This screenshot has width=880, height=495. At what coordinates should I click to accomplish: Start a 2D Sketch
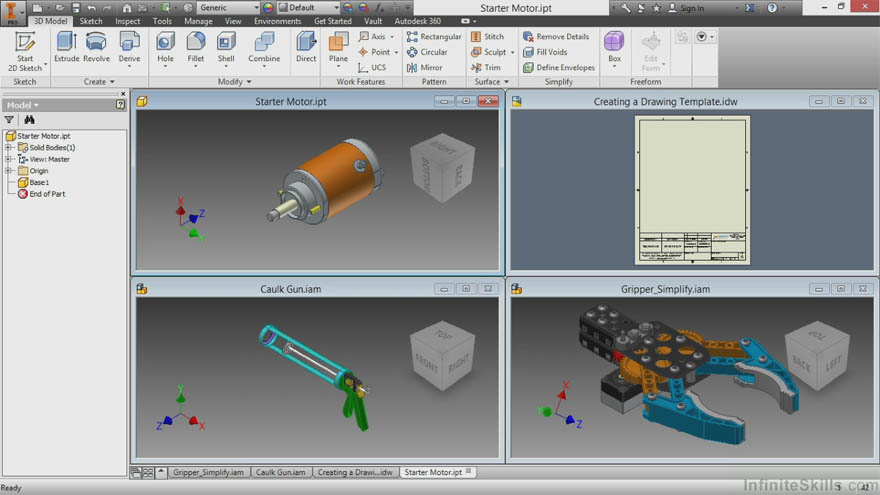pyautogui.click(x=25, y=52)
